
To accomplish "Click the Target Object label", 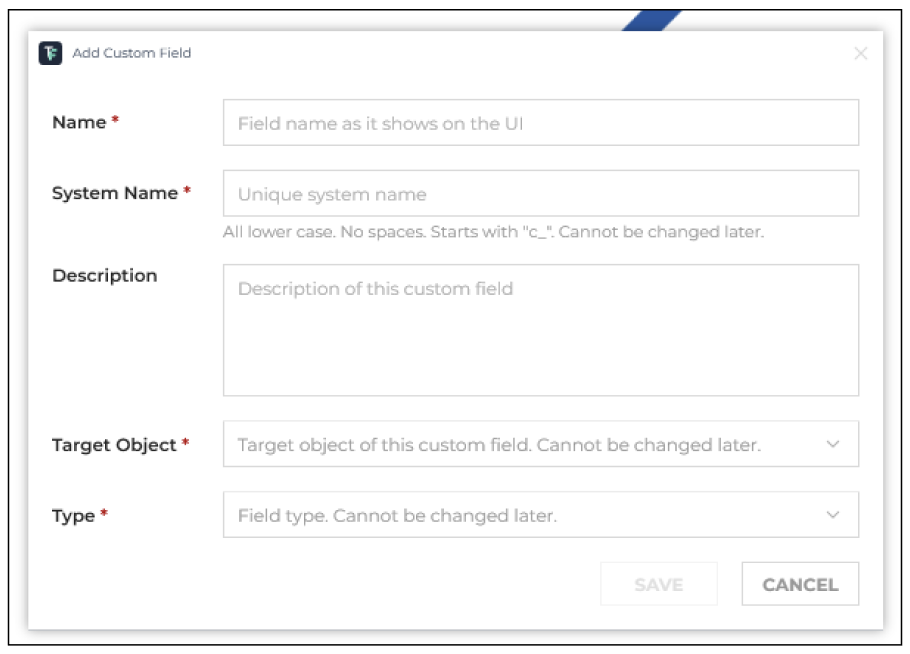I will tap(114, 445).
